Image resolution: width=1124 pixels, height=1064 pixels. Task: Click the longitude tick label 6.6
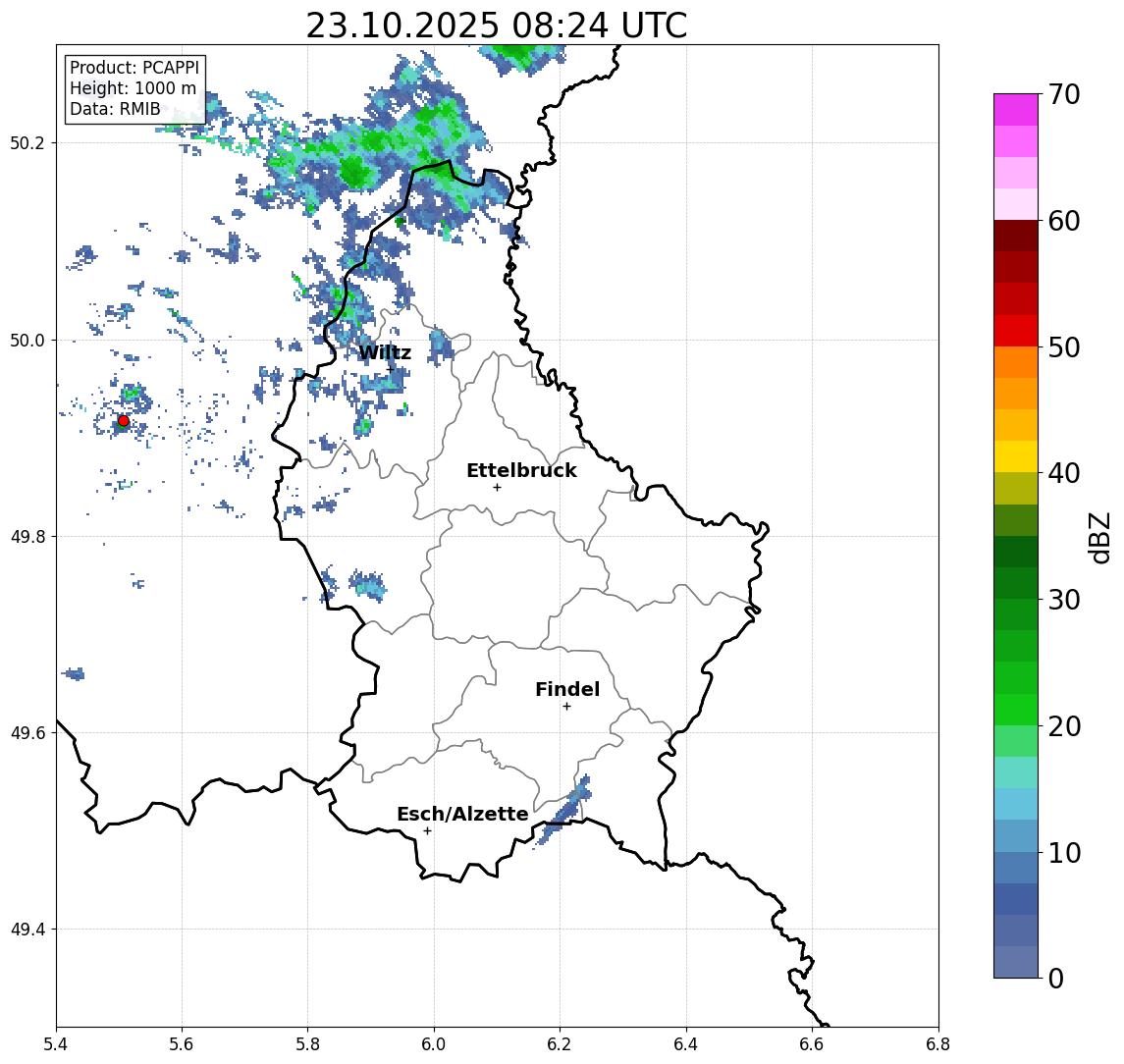tap(812, 1044)
